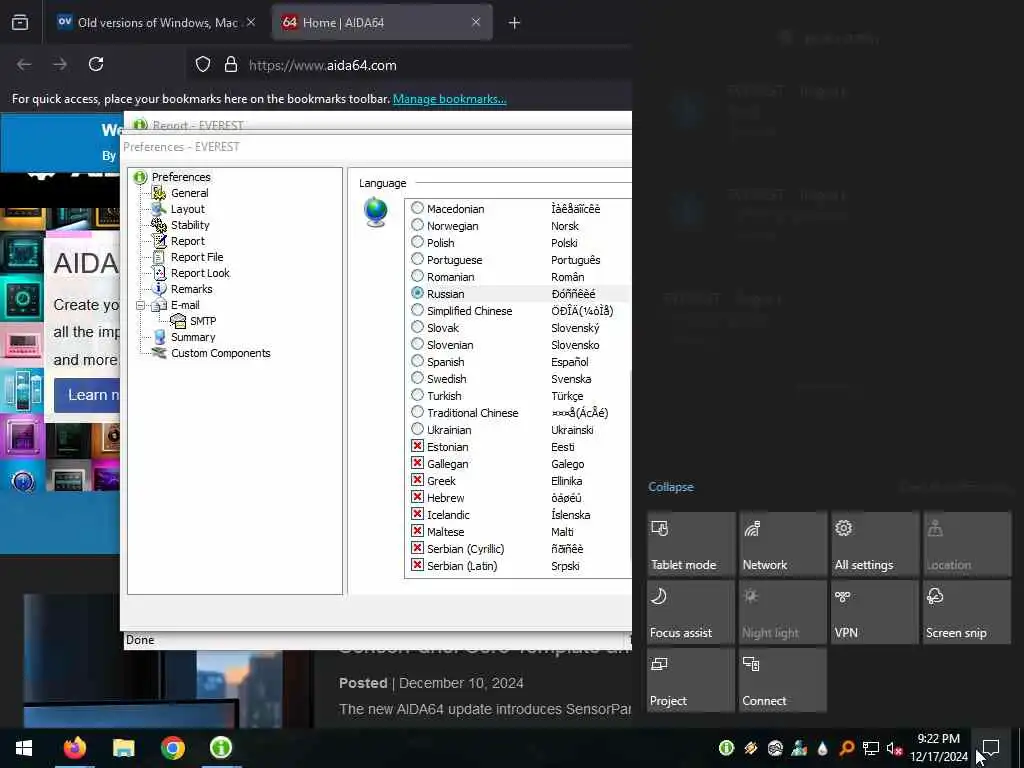Collapse the quick actions panel
This screenshot has width=1024, height=768.
[x=671, y=487]
